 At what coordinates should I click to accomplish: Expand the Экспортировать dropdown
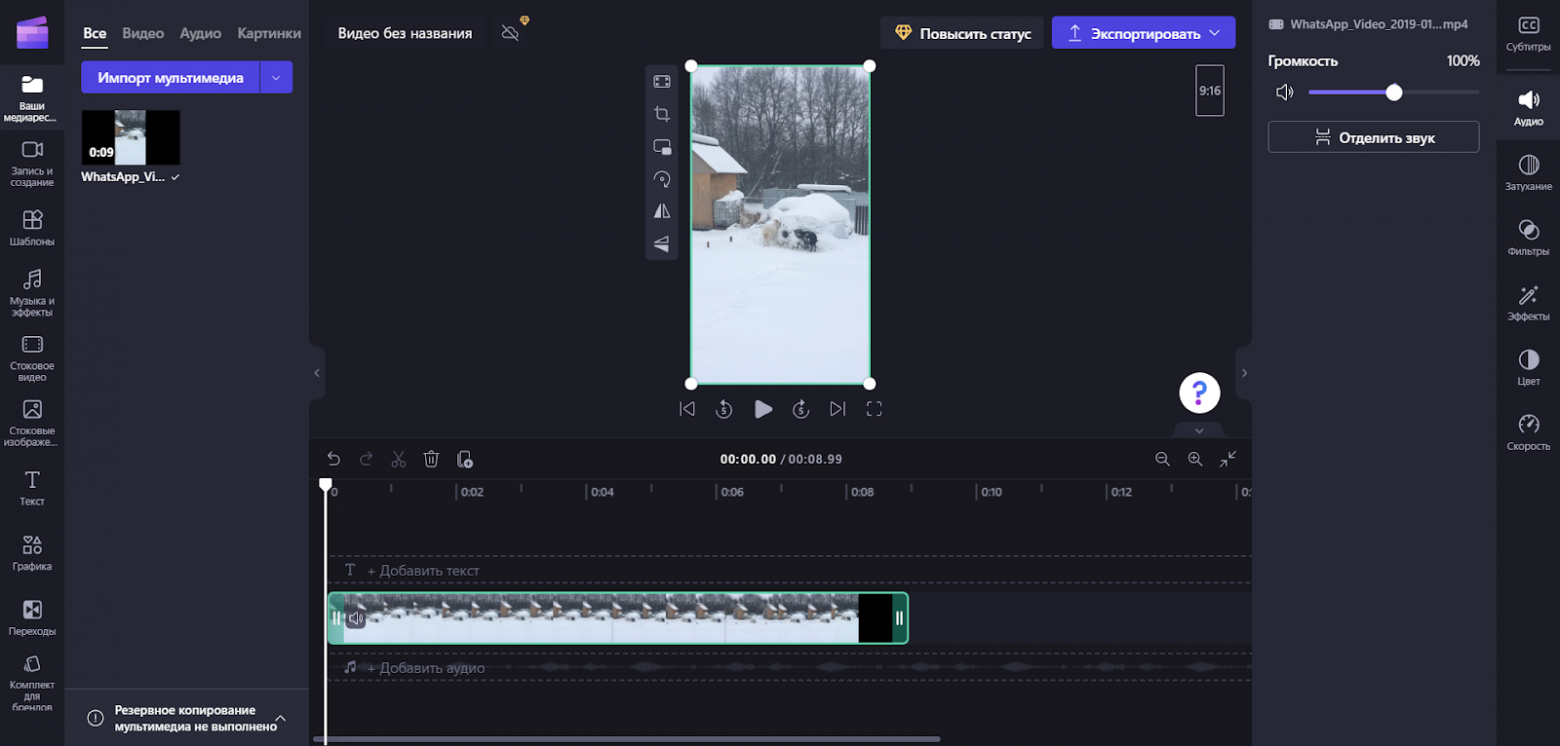(x=1215, y=33)
